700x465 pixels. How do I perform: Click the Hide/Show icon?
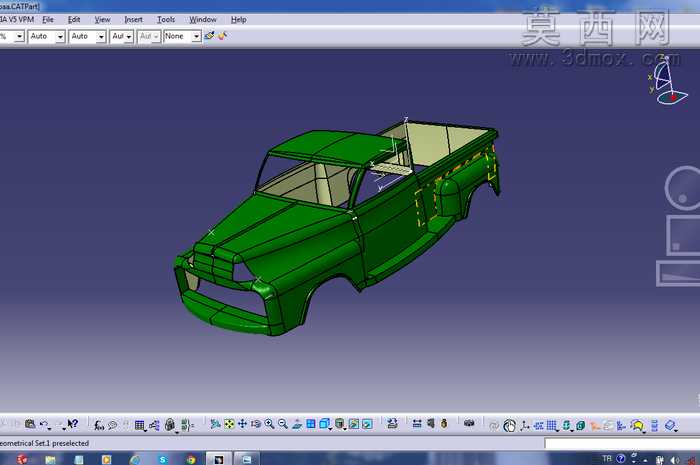click(354, 424)
